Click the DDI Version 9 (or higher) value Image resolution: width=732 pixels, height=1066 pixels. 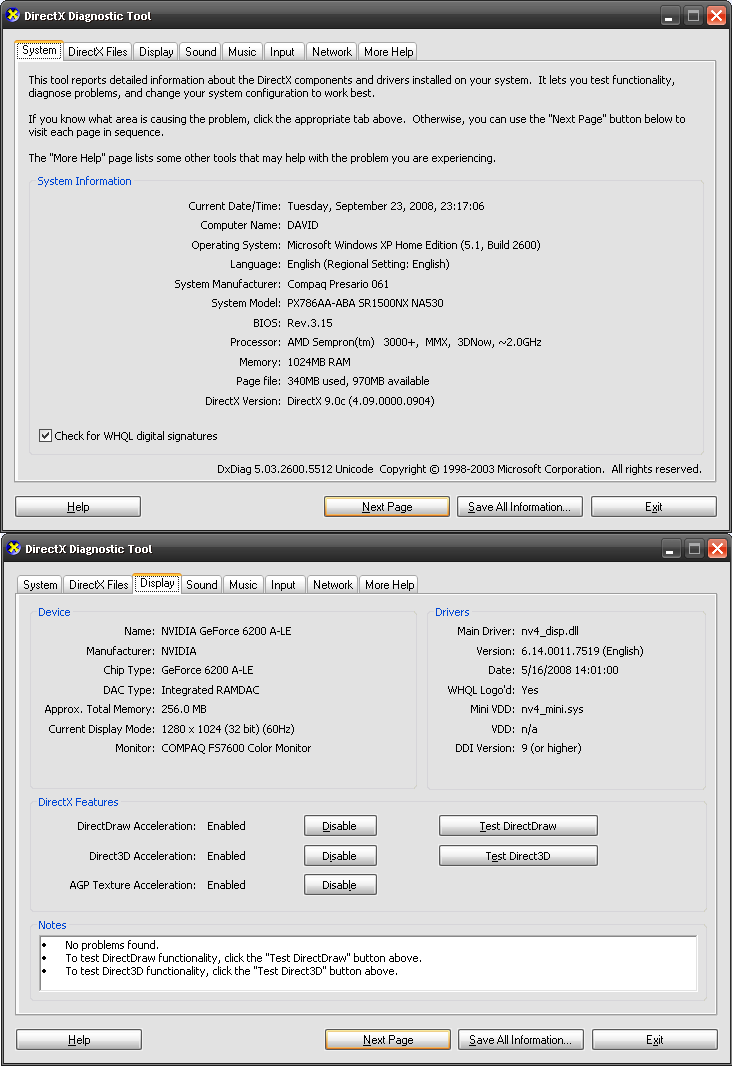pyautogui.click(x=551, y=748)
